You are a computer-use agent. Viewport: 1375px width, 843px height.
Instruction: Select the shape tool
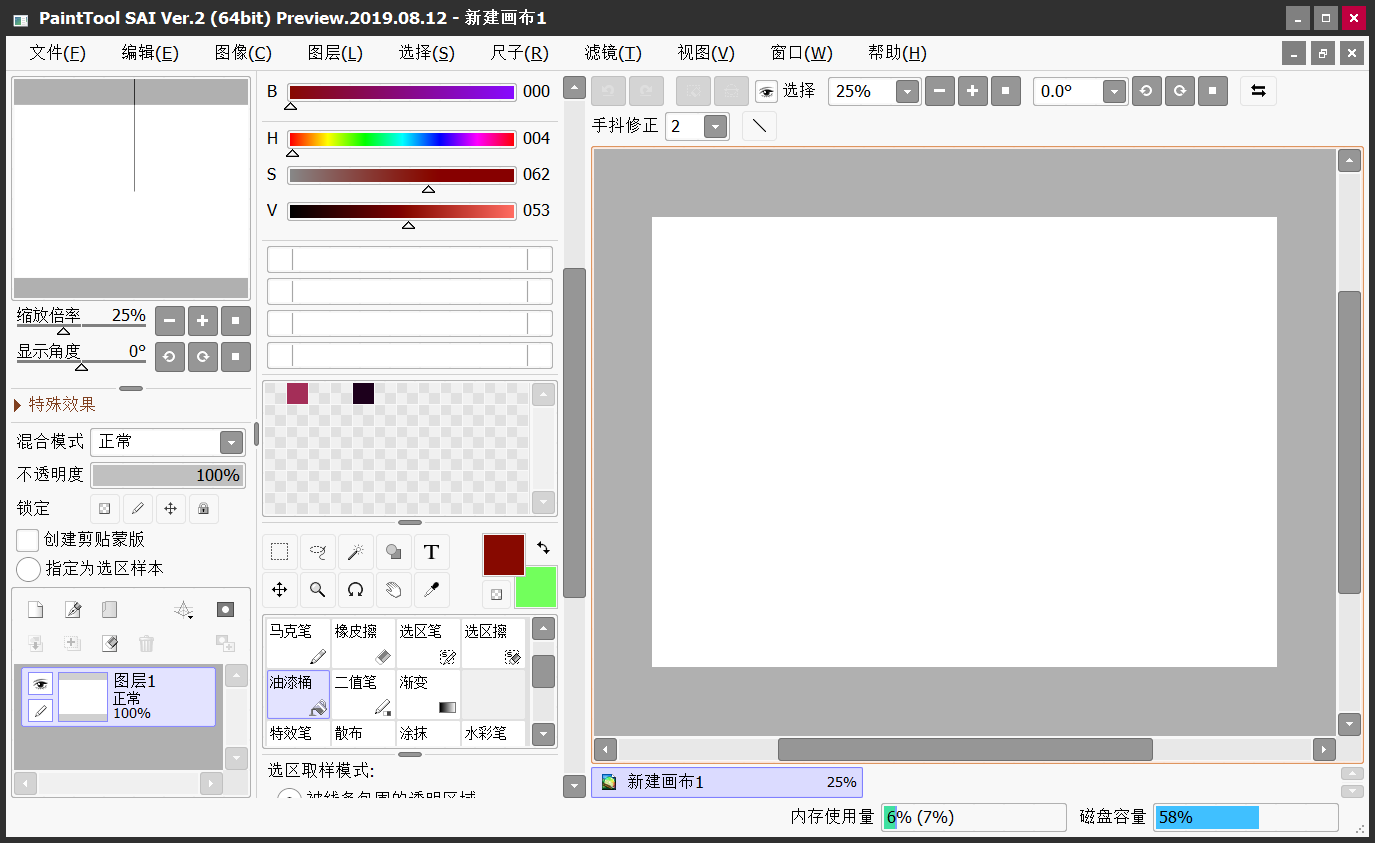pos(394,552)
